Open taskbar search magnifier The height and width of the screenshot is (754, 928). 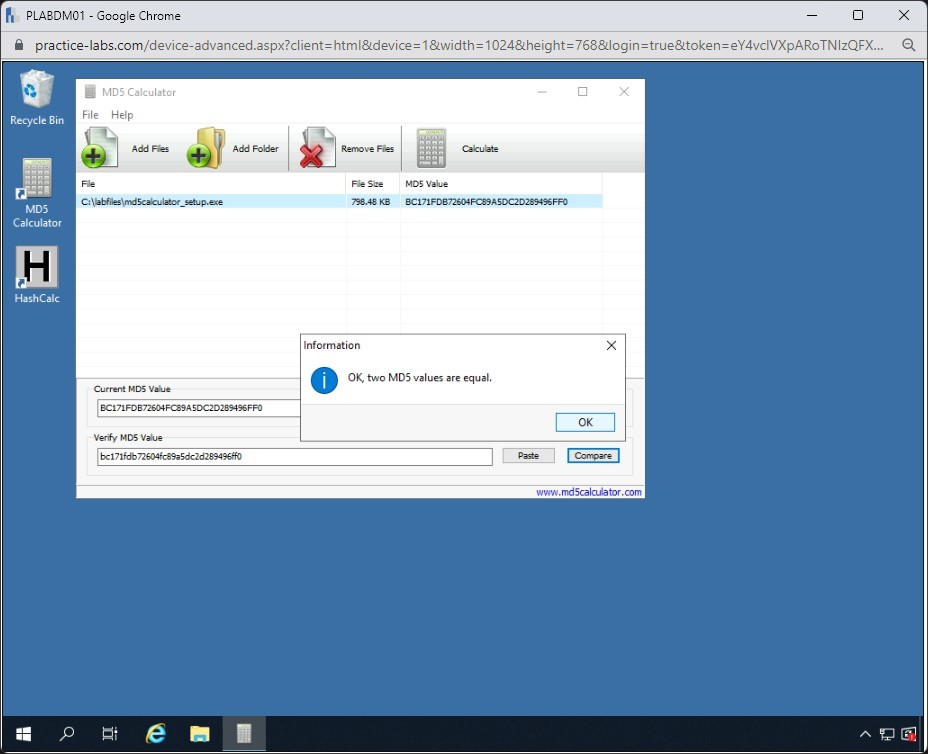[67, 734]
